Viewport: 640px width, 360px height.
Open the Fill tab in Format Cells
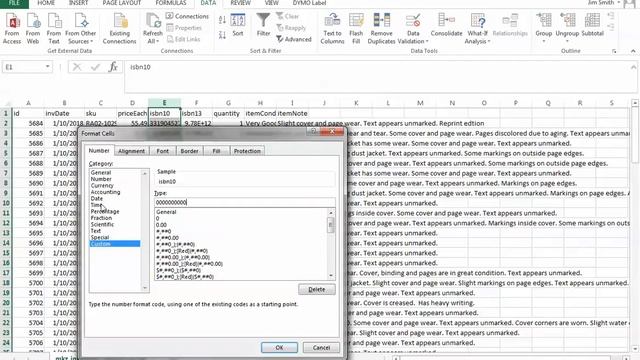pyautogui.click(x=216, y=151)
